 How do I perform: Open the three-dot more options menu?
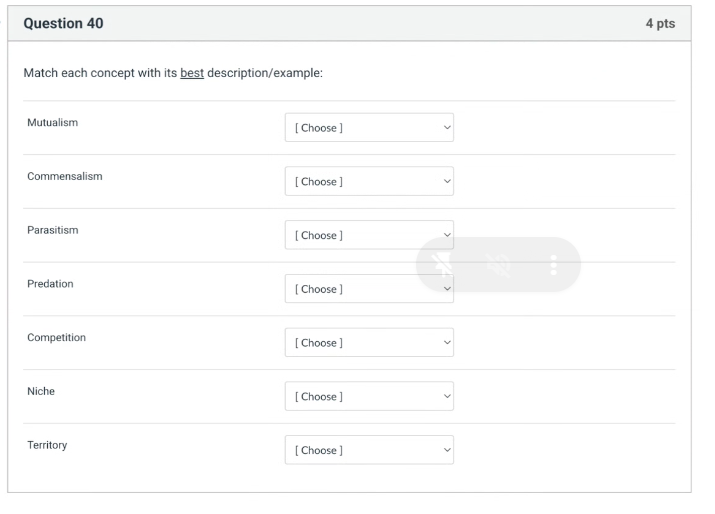point(552,264)
